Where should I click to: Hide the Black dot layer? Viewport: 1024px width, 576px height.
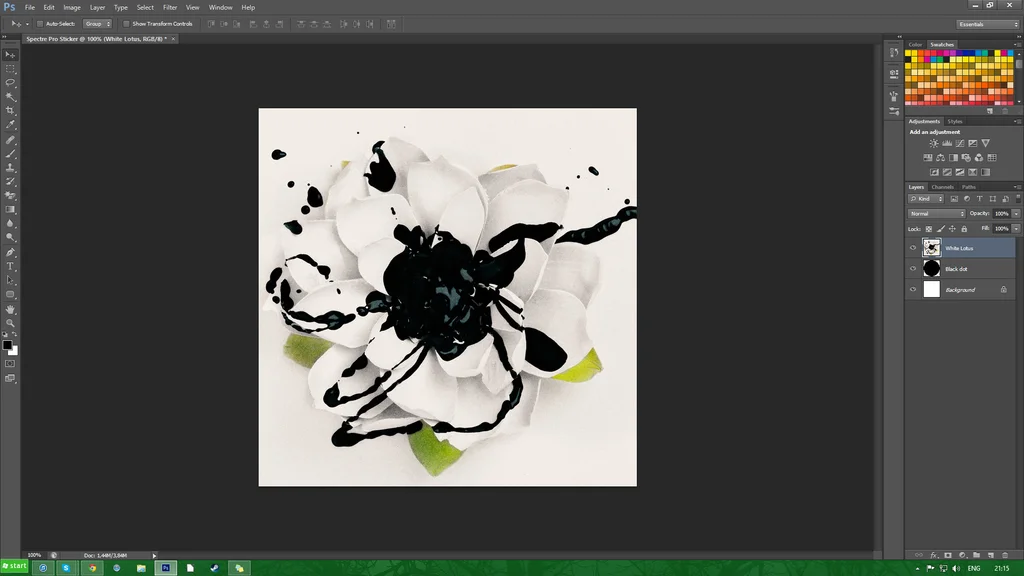tap(913, 268)
